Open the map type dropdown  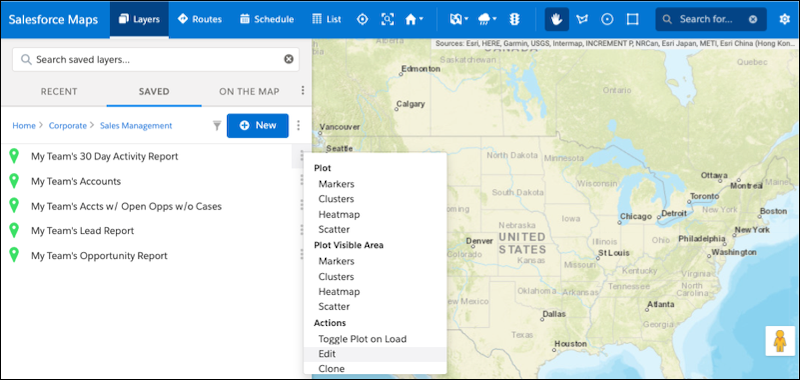[459, 19]
